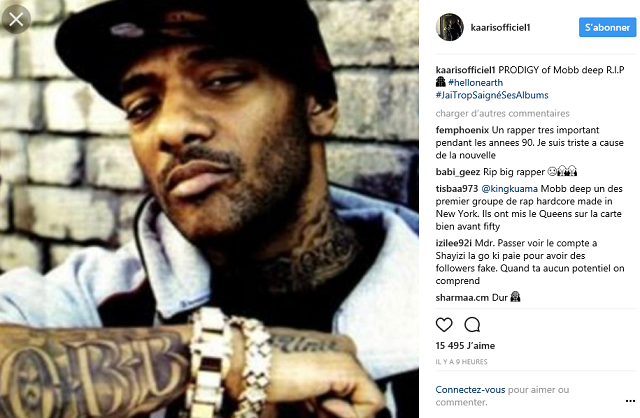Open the IL Y A 9 HEURES timestamp
640x418 pixels.
461,362
